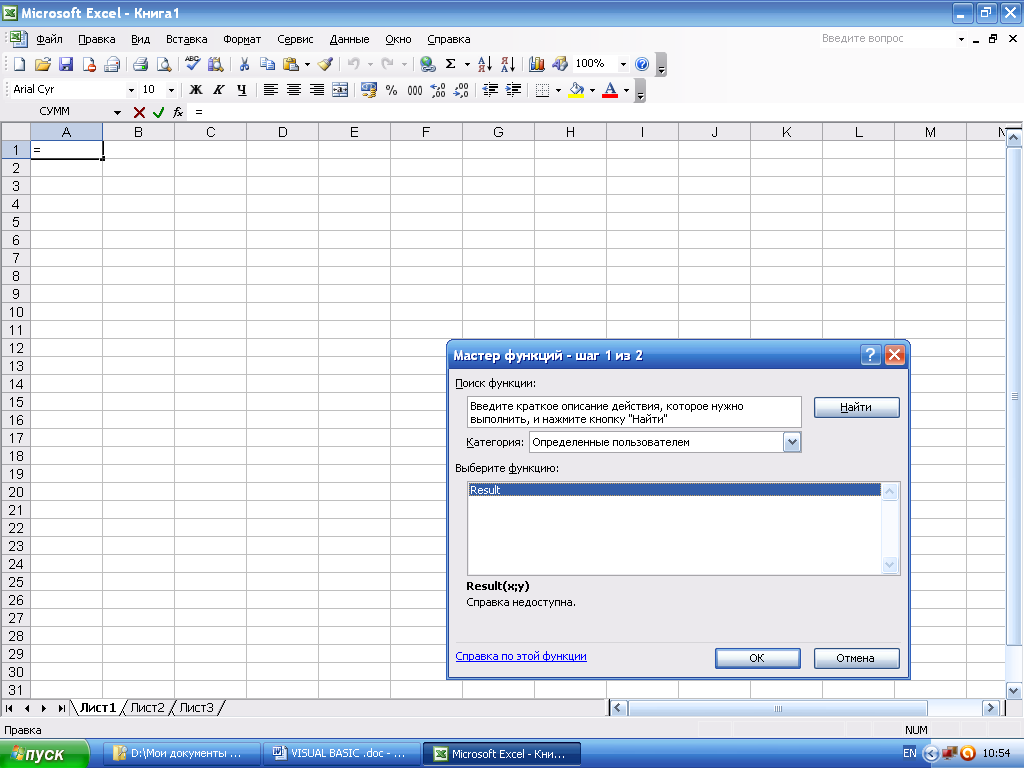1024x768 pixels.
Task: Open the Формат menu
Action: [x=242, y=39]
